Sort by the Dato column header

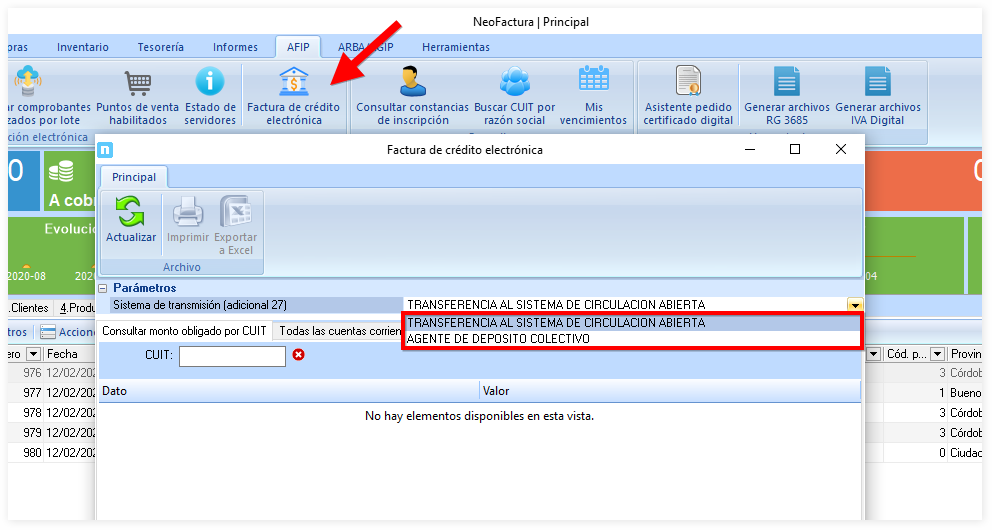click(288, 391)
